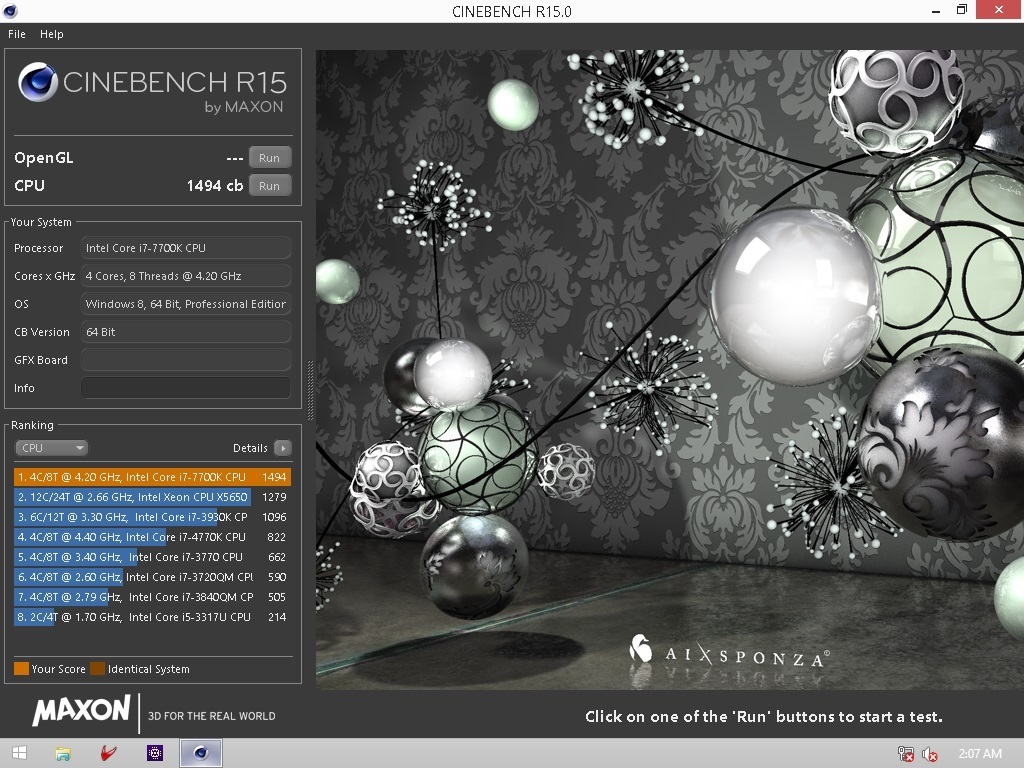The width and height of the screenshot is (1024, 768).
Task: Click the CPU score 1494 cb value
Action: [215, 185]
